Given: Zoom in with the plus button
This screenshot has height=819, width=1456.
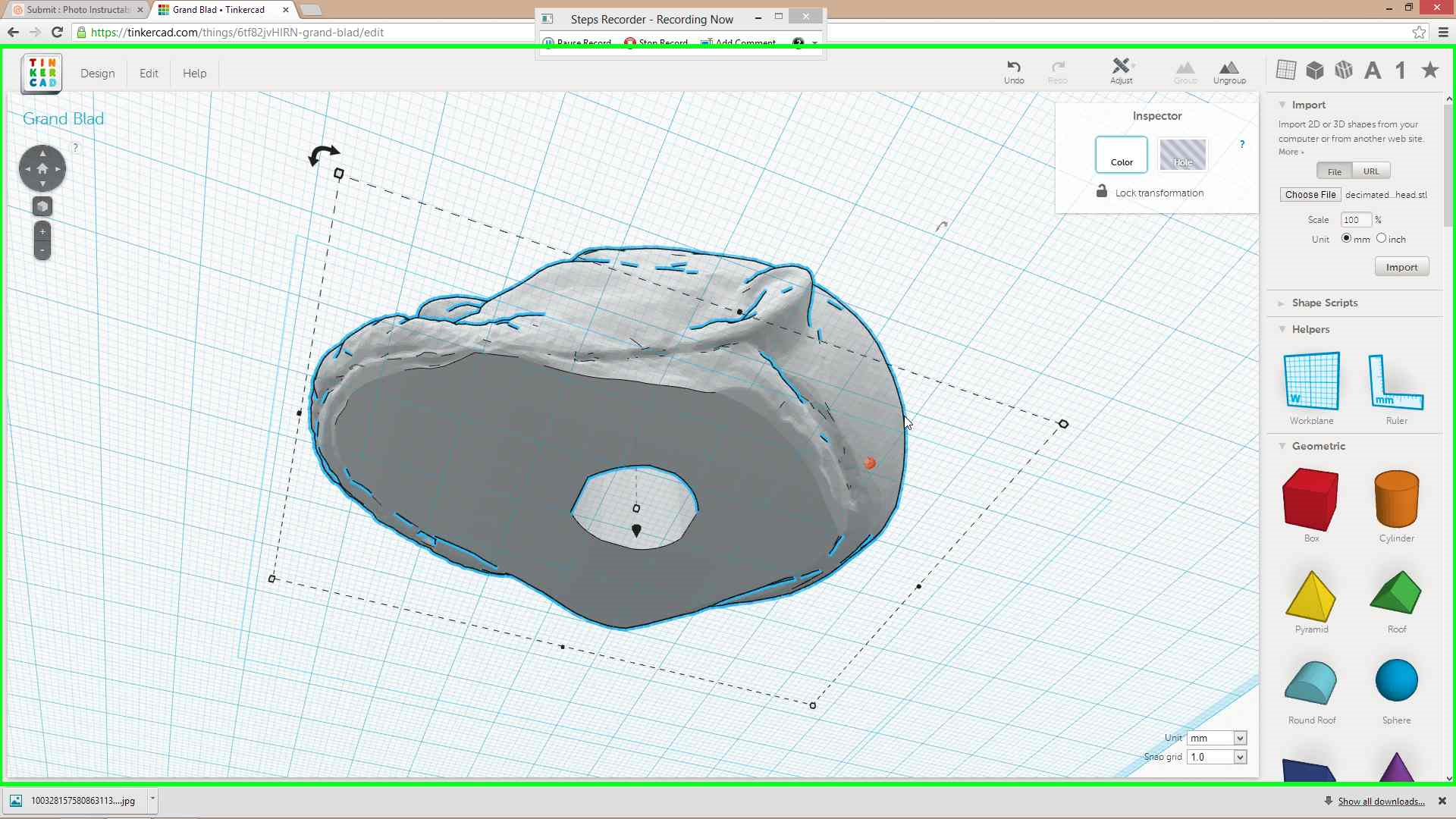Looking at the screenshot, I should click(42, 232).
